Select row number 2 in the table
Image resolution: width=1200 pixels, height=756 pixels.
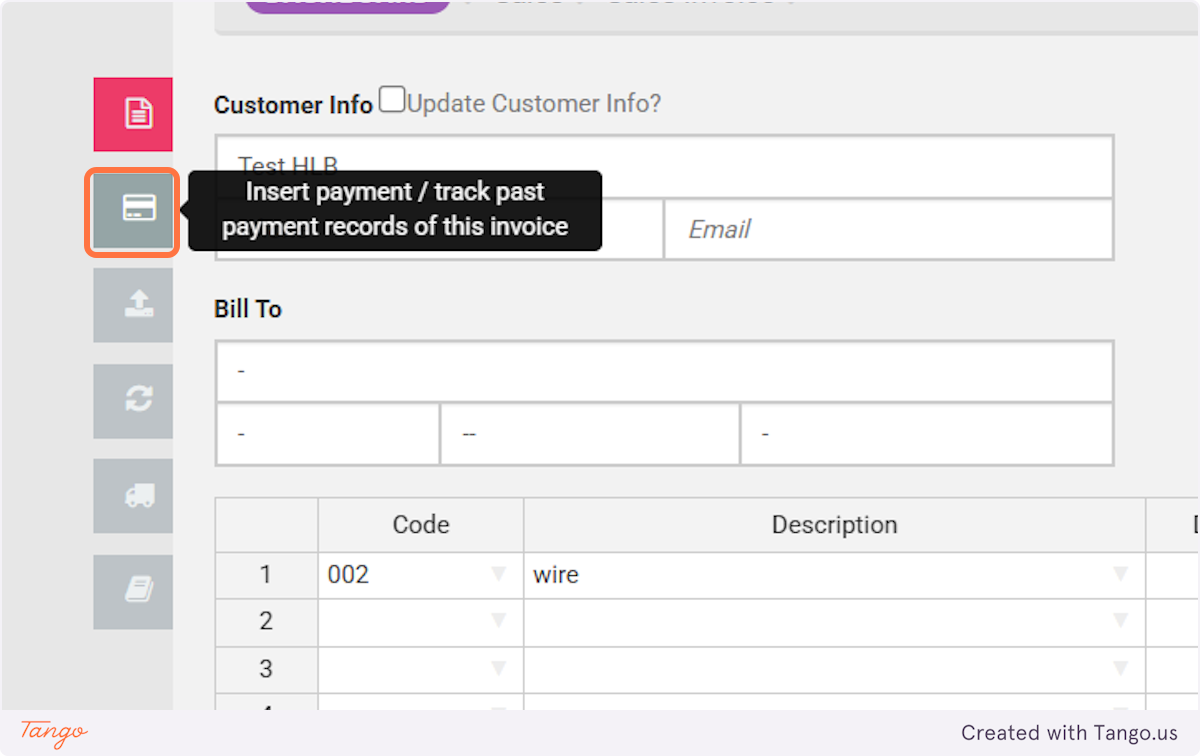point(266,621)
